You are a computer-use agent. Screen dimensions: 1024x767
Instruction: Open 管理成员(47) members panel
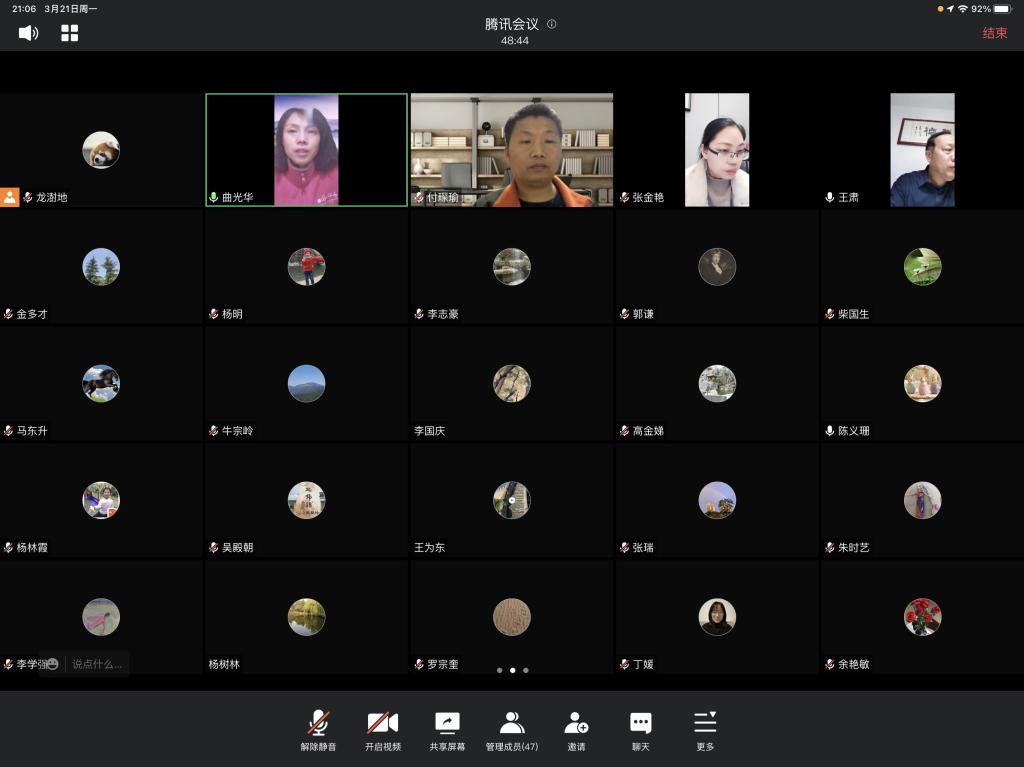point(512,730)
